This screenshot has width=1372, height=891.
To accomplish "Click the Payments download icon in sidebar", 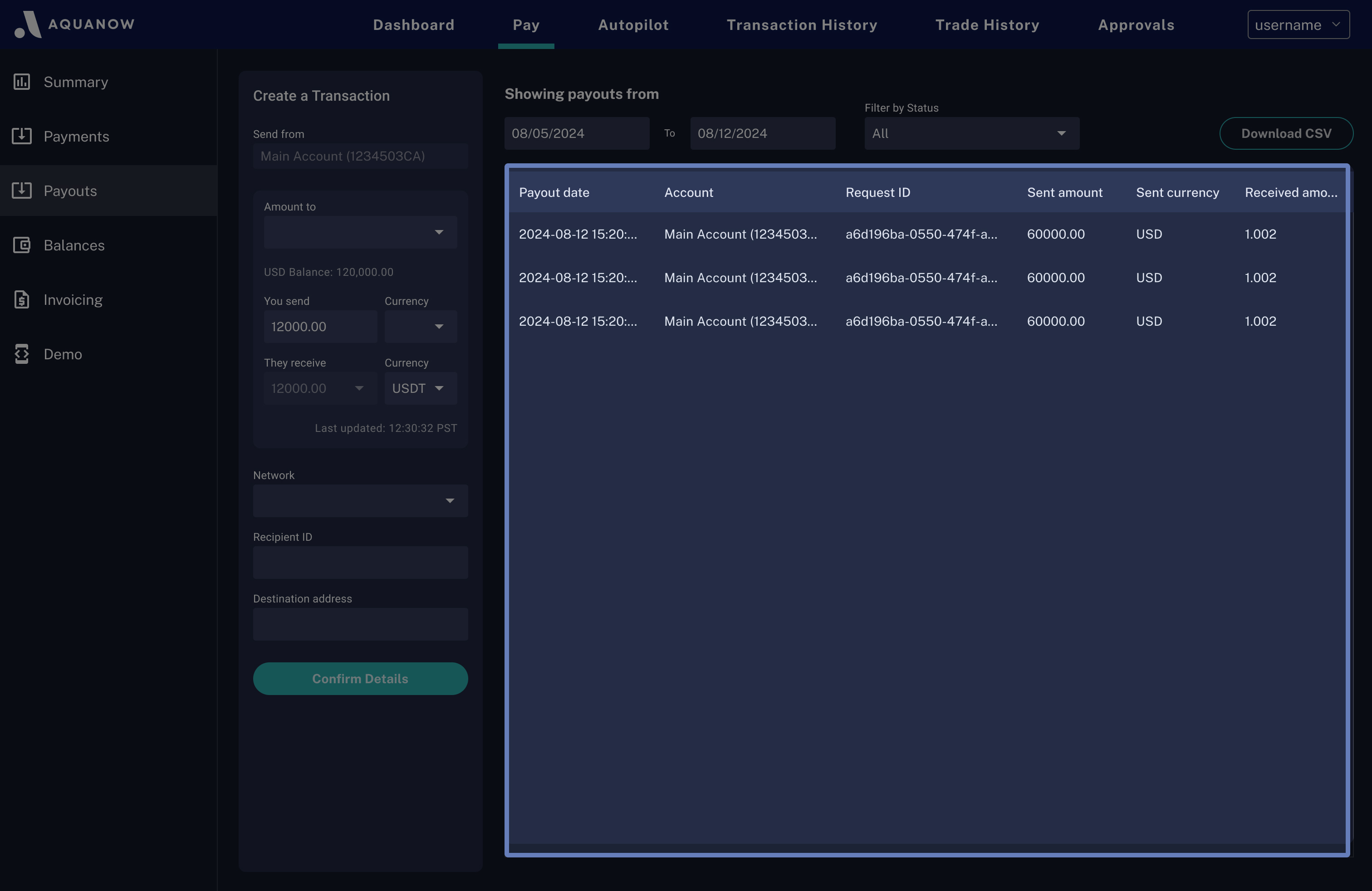I will [22, 136].
